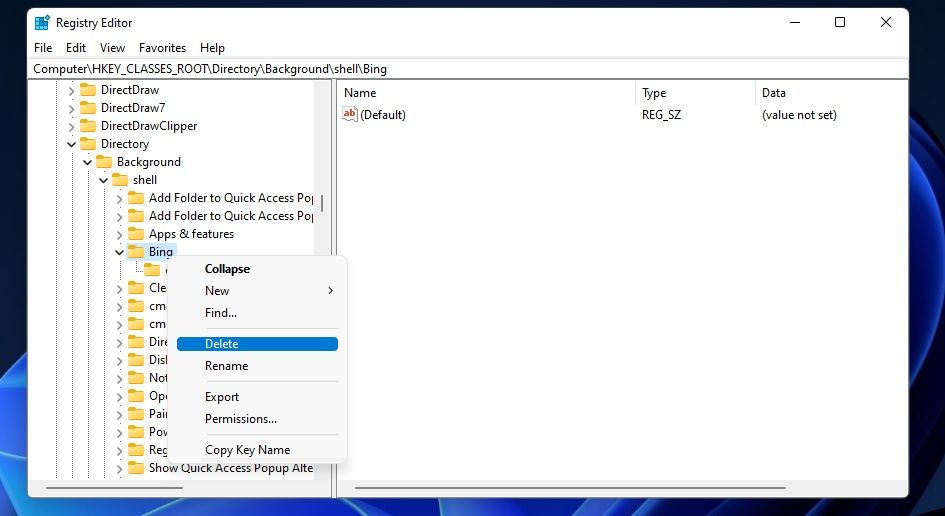Collapse the shell key
The height and width of the screenshot is (516, 945).
pyautogui.click(x=104, y=180)
